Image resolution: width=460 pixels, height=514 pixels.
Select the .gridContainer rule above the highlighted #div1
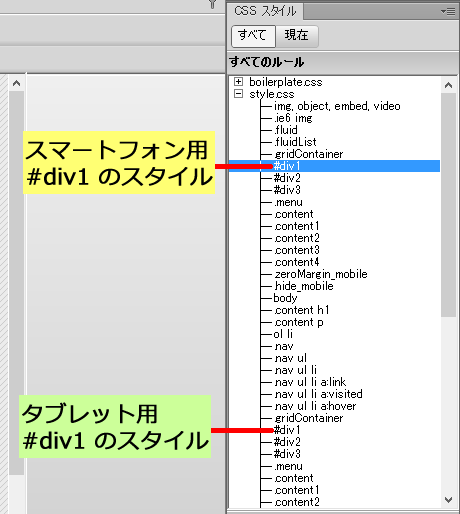point(309,154)
